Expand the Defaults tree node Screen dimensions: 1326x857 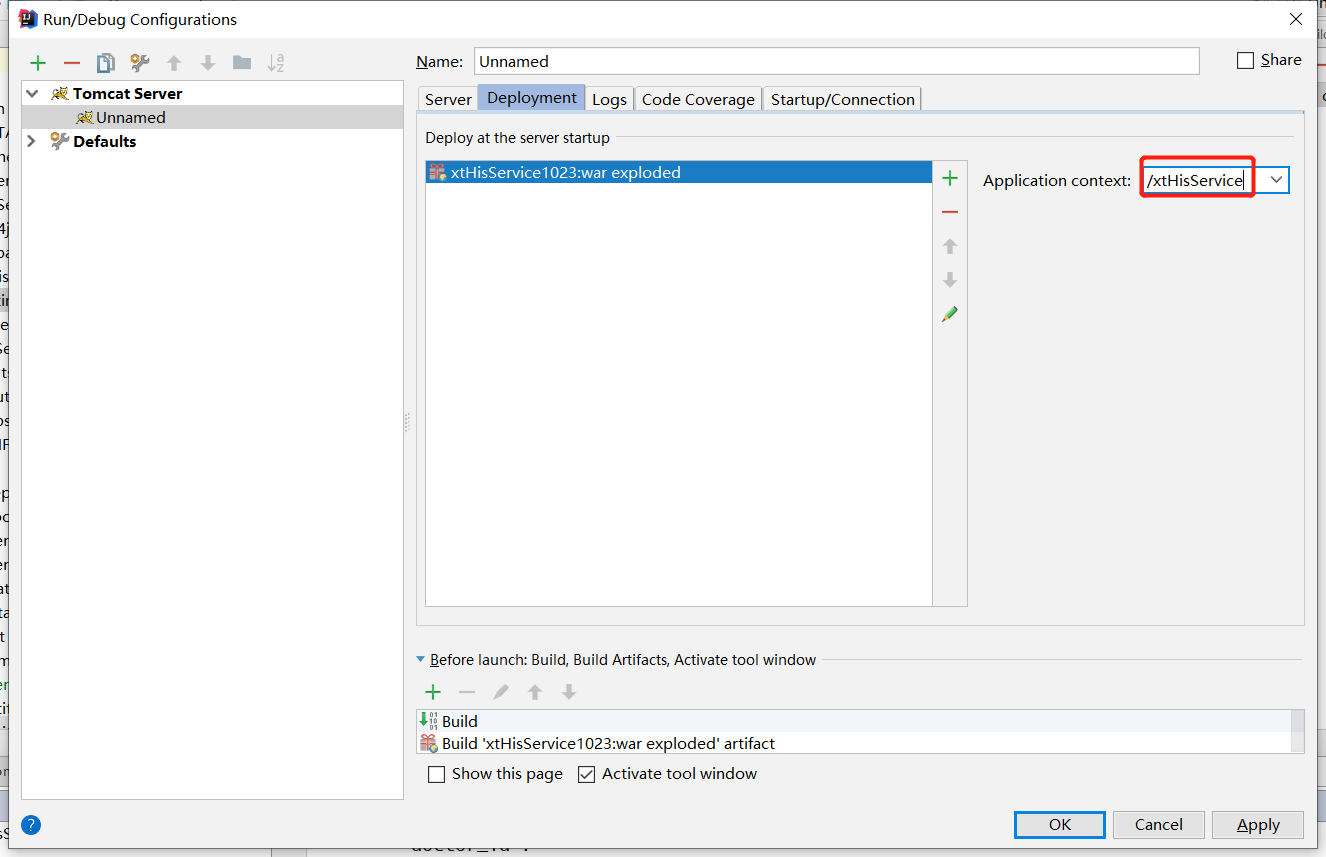point(32,141)
